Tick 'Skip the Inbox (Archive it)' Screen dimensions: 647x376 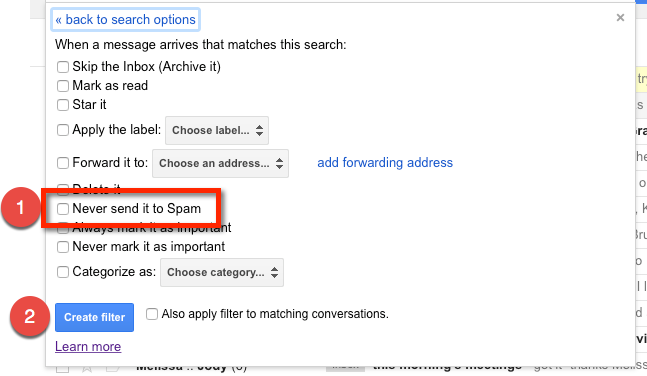63,67
